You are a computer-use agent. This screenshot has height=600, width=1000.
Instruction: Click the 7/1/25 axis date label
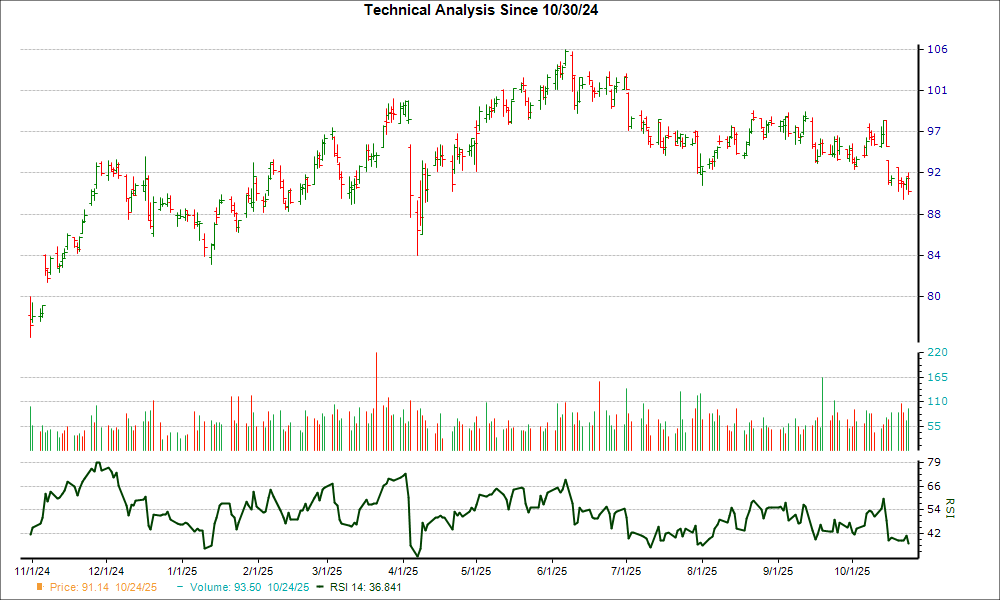[625, 566]
